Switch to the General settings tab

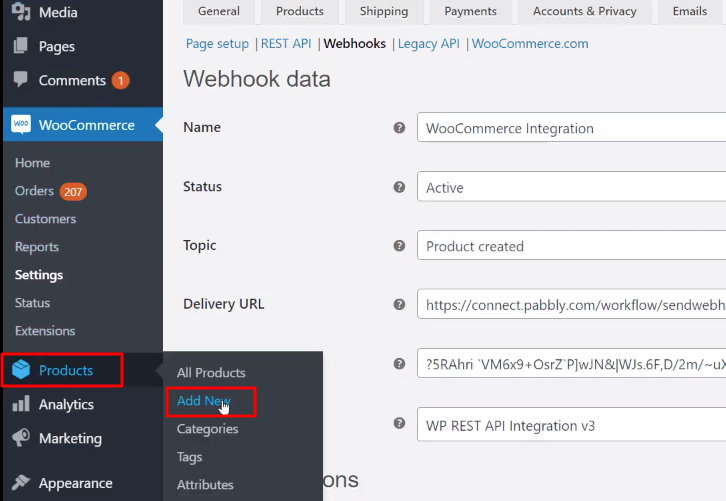(x=219, y=11)
